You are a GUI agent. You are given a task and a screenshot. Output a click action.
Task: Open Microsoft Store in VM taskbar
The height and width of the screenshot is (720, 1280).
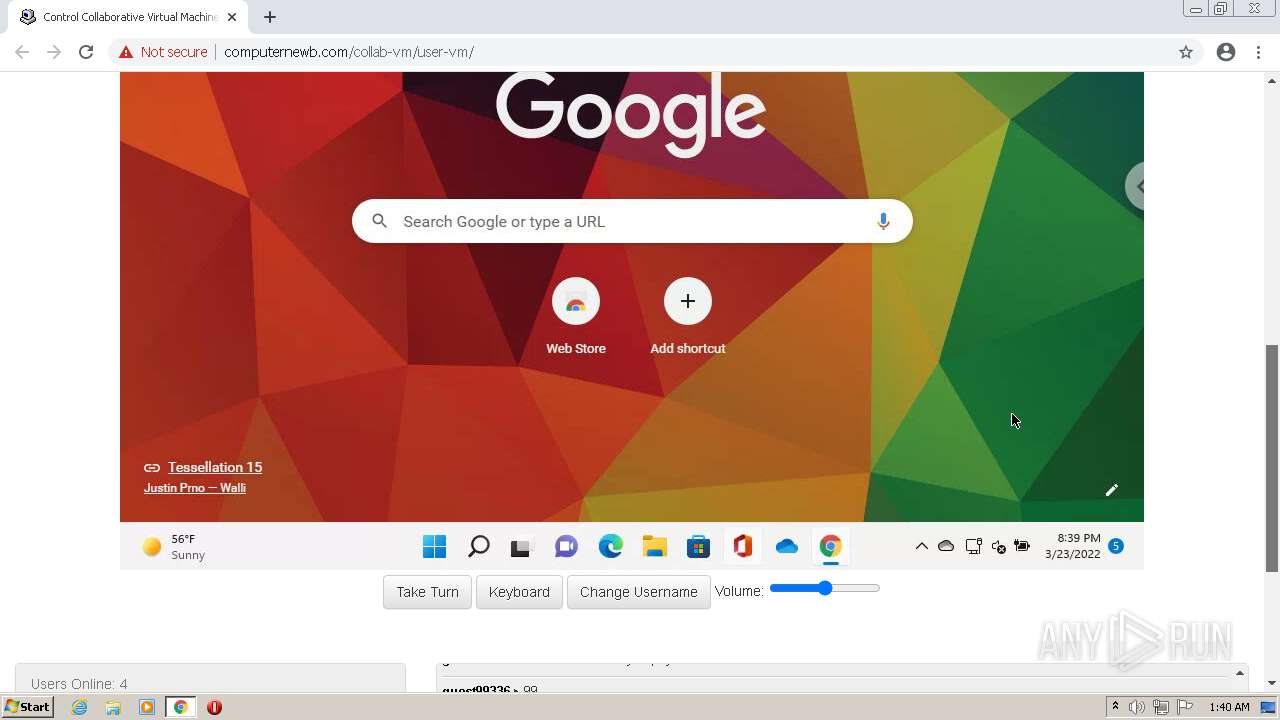[698, 546]
